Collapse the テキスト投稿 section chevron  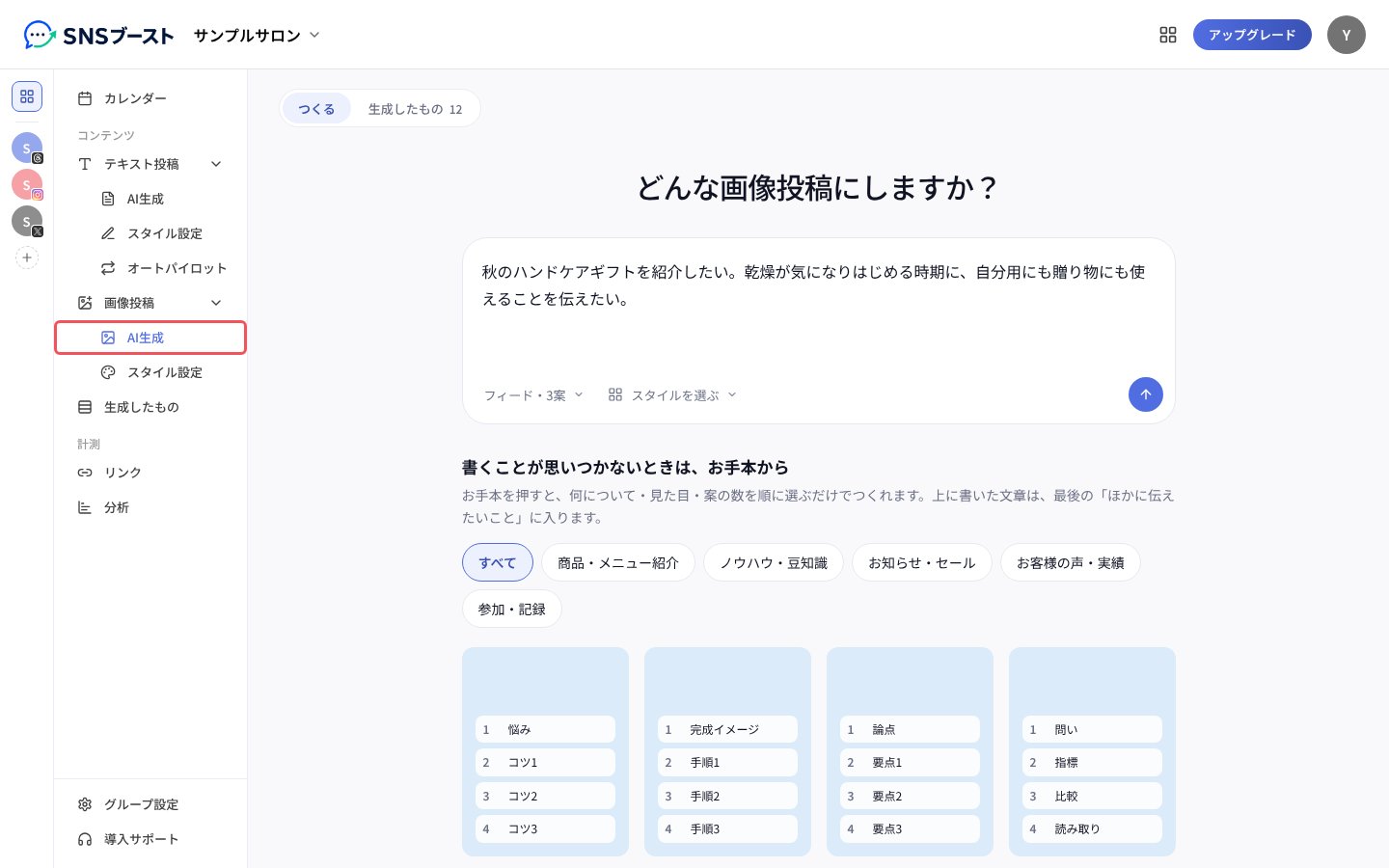[216, 164]
